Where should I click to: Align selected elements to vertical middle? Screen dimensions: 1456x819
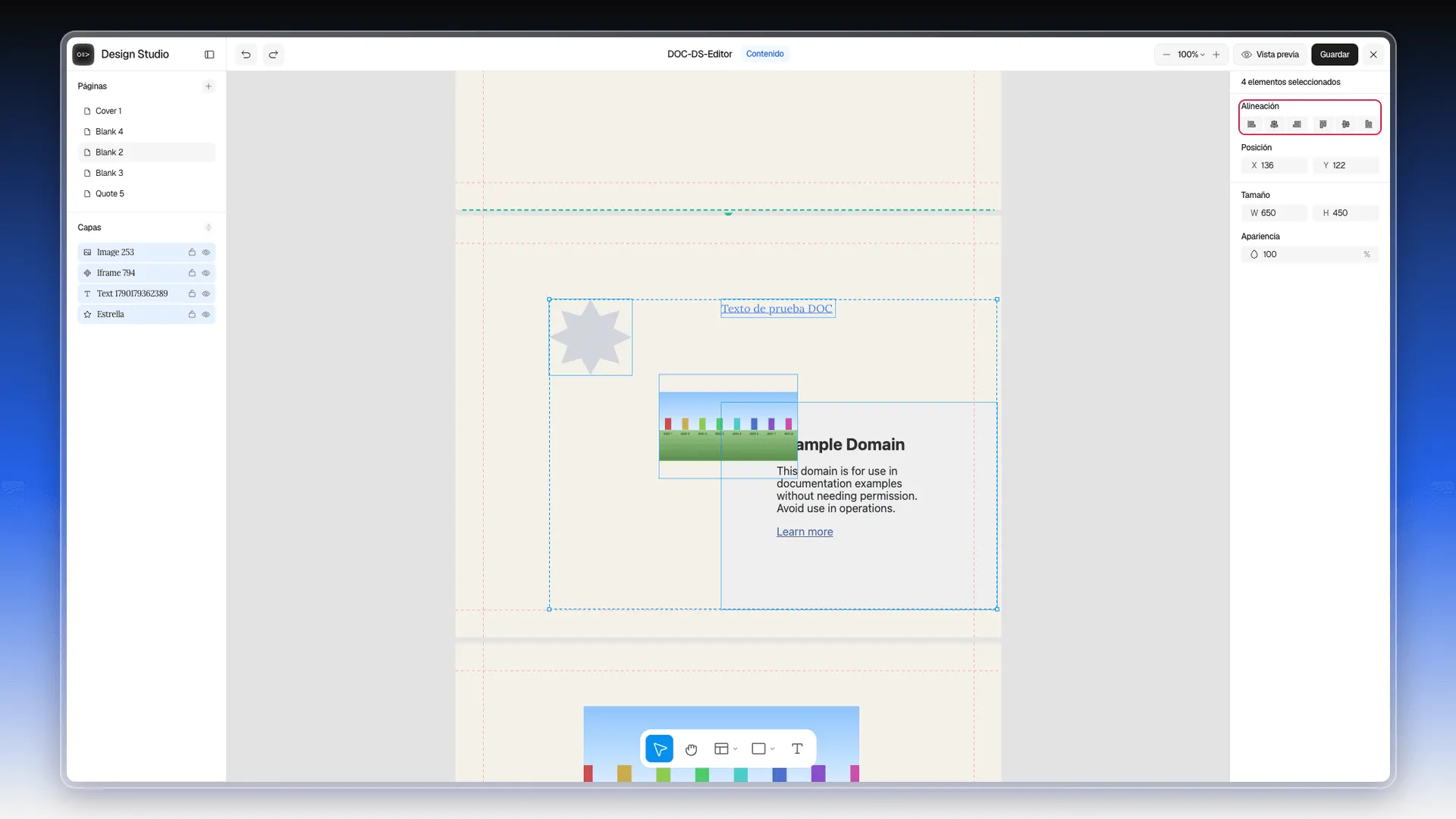tap(1345, 124)
